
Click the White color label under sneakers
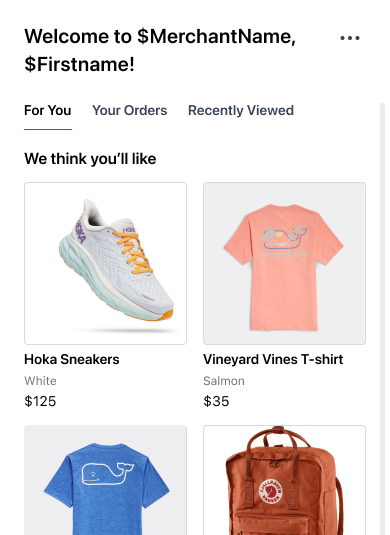(x=40, y=381)
